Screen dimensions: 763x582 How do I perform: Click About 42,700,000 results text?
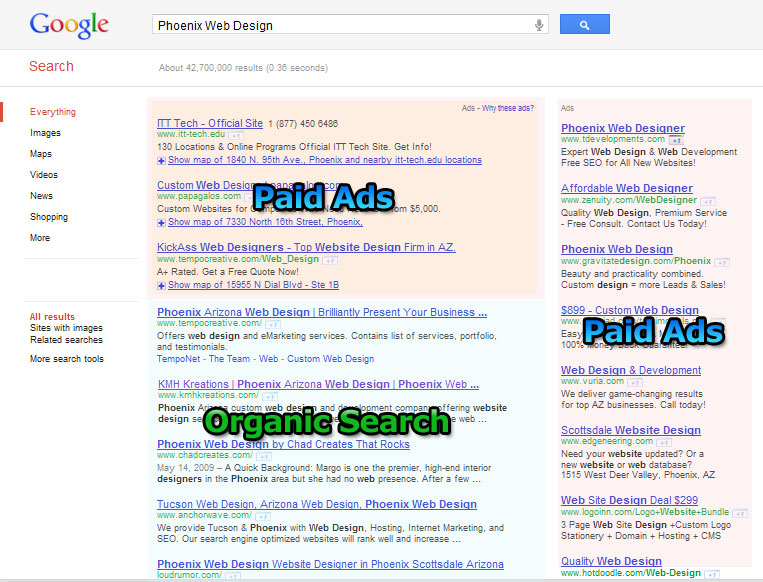243,68
